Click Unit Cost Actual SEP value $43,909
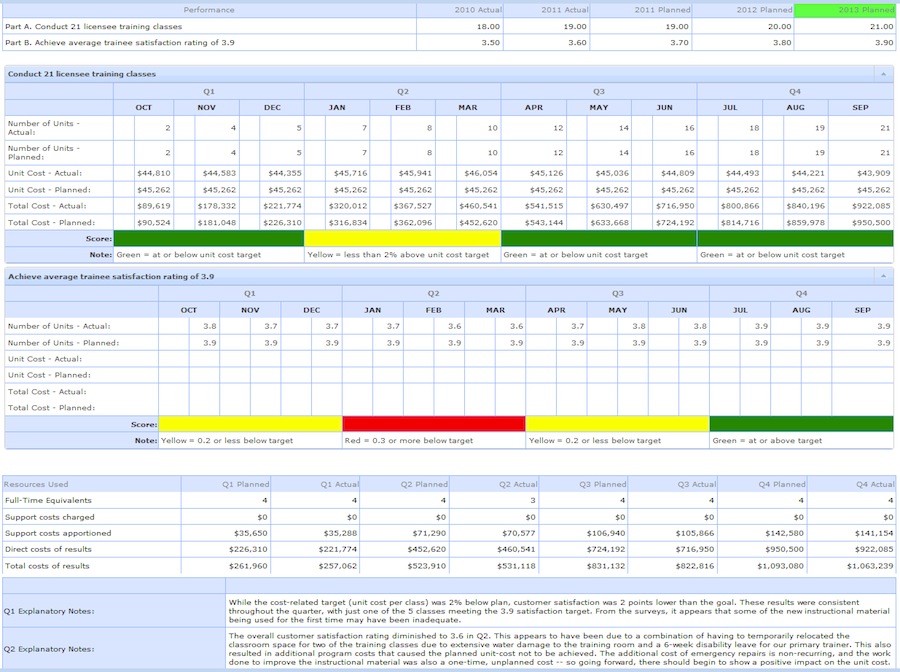Image resolution: width=900 pixels, height=672 pixels. [x=874, y=173]
